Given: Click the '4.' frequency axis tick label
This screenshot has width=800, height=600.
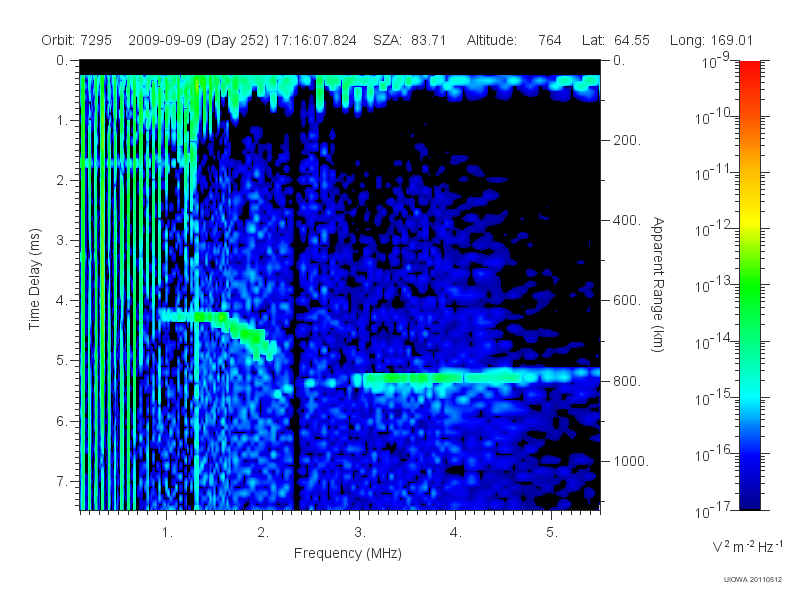Looking at the screenshot, I should [x=456, y=533].
